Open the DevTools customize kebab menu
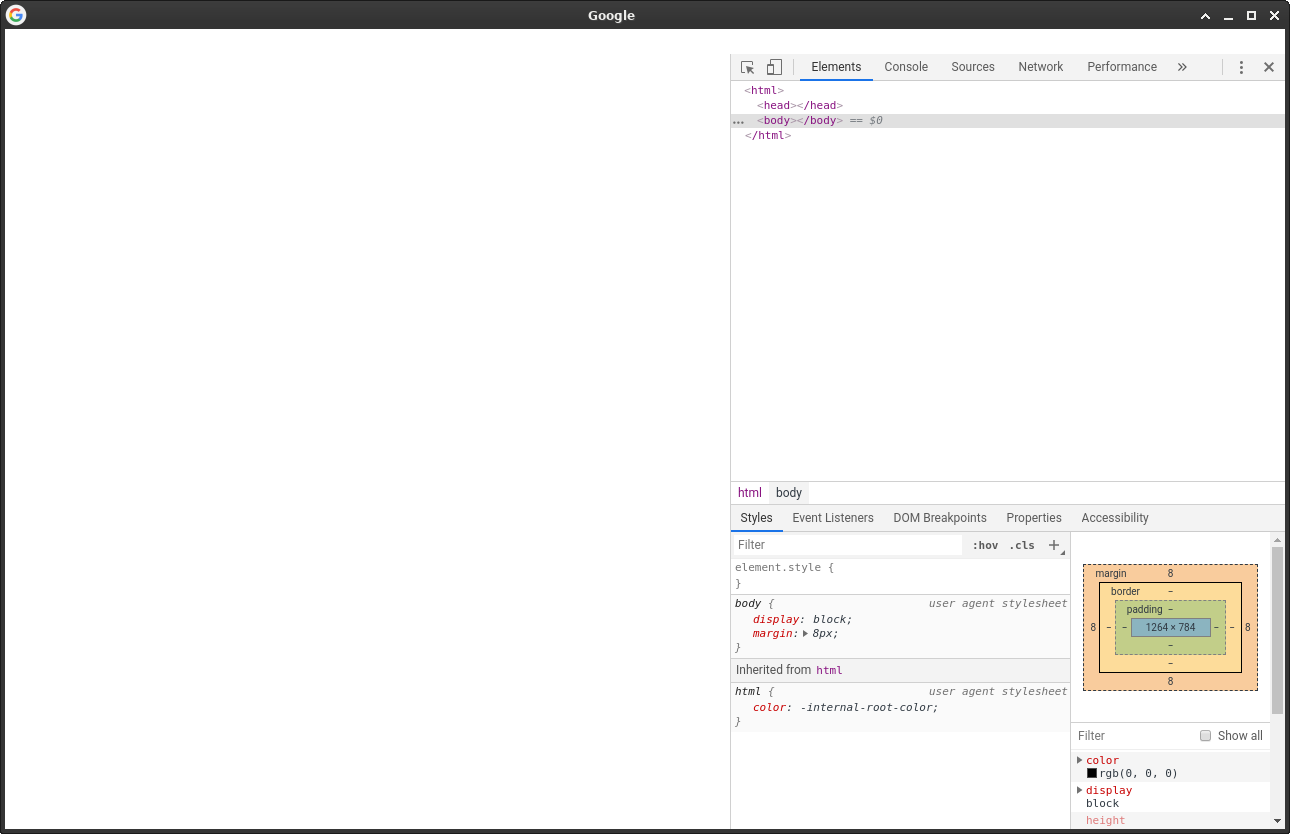The image size is (1290, 834). [1241, 66]
